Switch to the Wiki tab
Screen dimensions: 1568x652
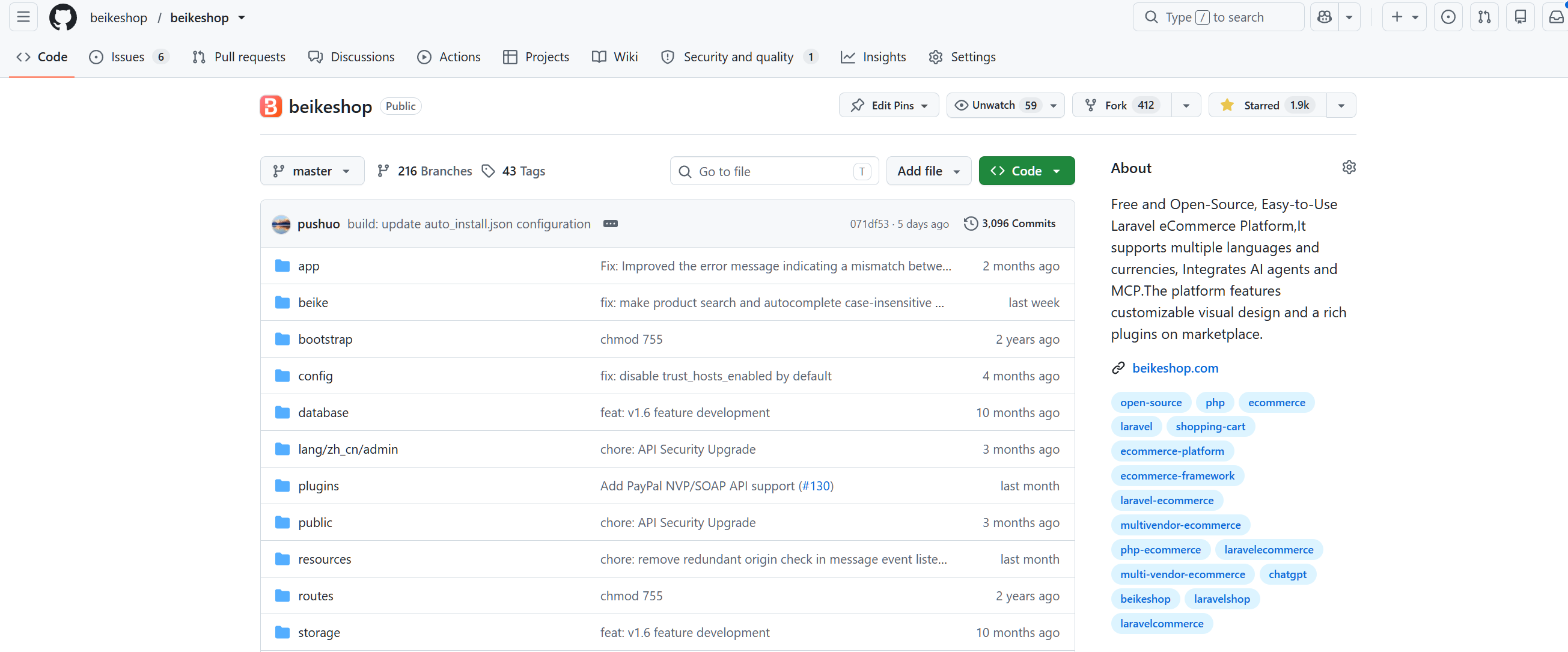tap(615, 56)
